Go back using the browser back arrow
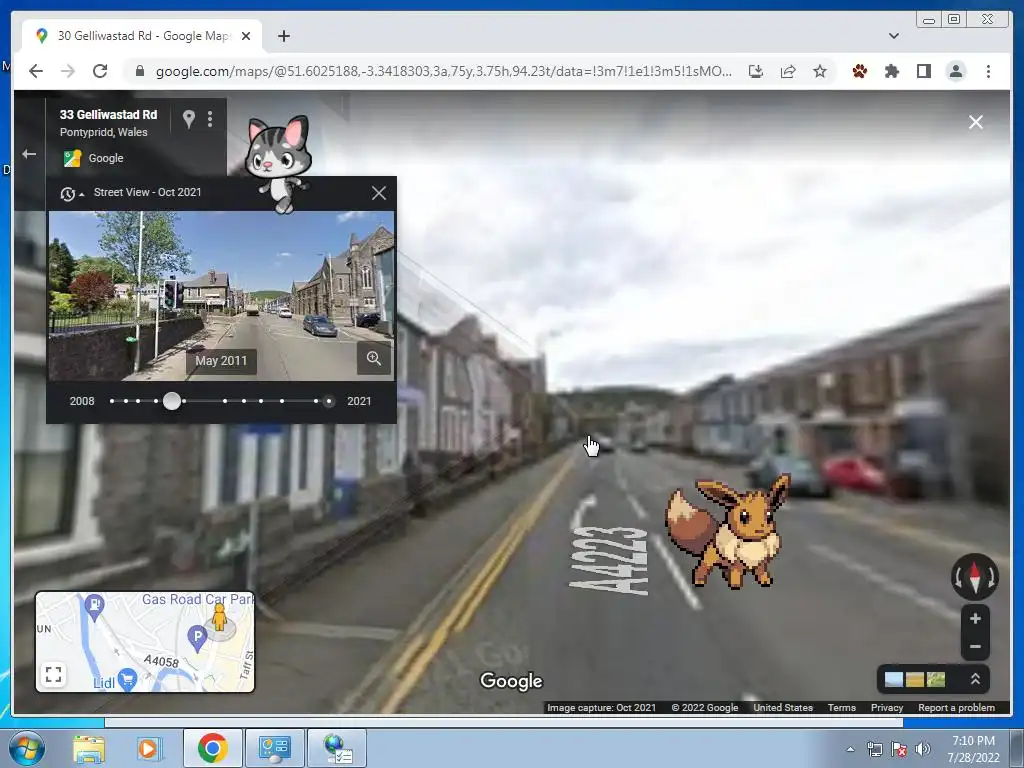Image resolution: width=1024 pixels, height=768 pixels. 36,71
